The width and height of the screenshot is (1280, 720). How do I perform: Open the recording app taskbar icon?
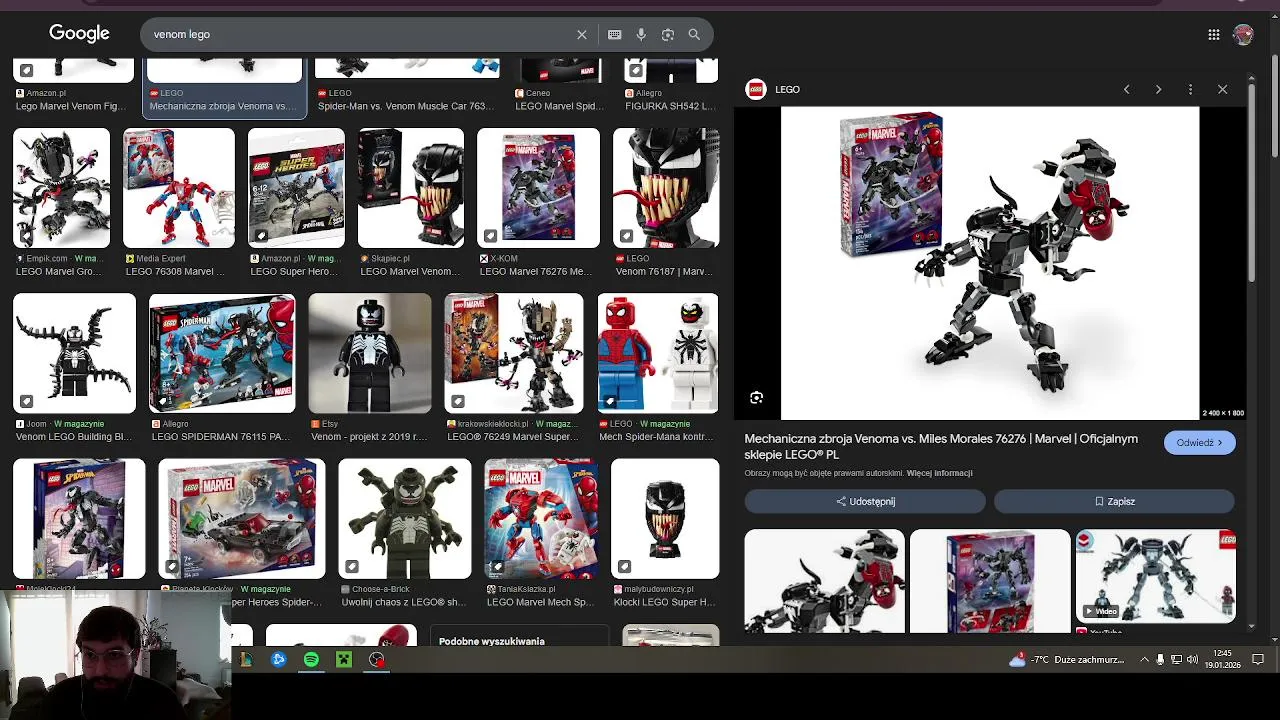[376, 659]
